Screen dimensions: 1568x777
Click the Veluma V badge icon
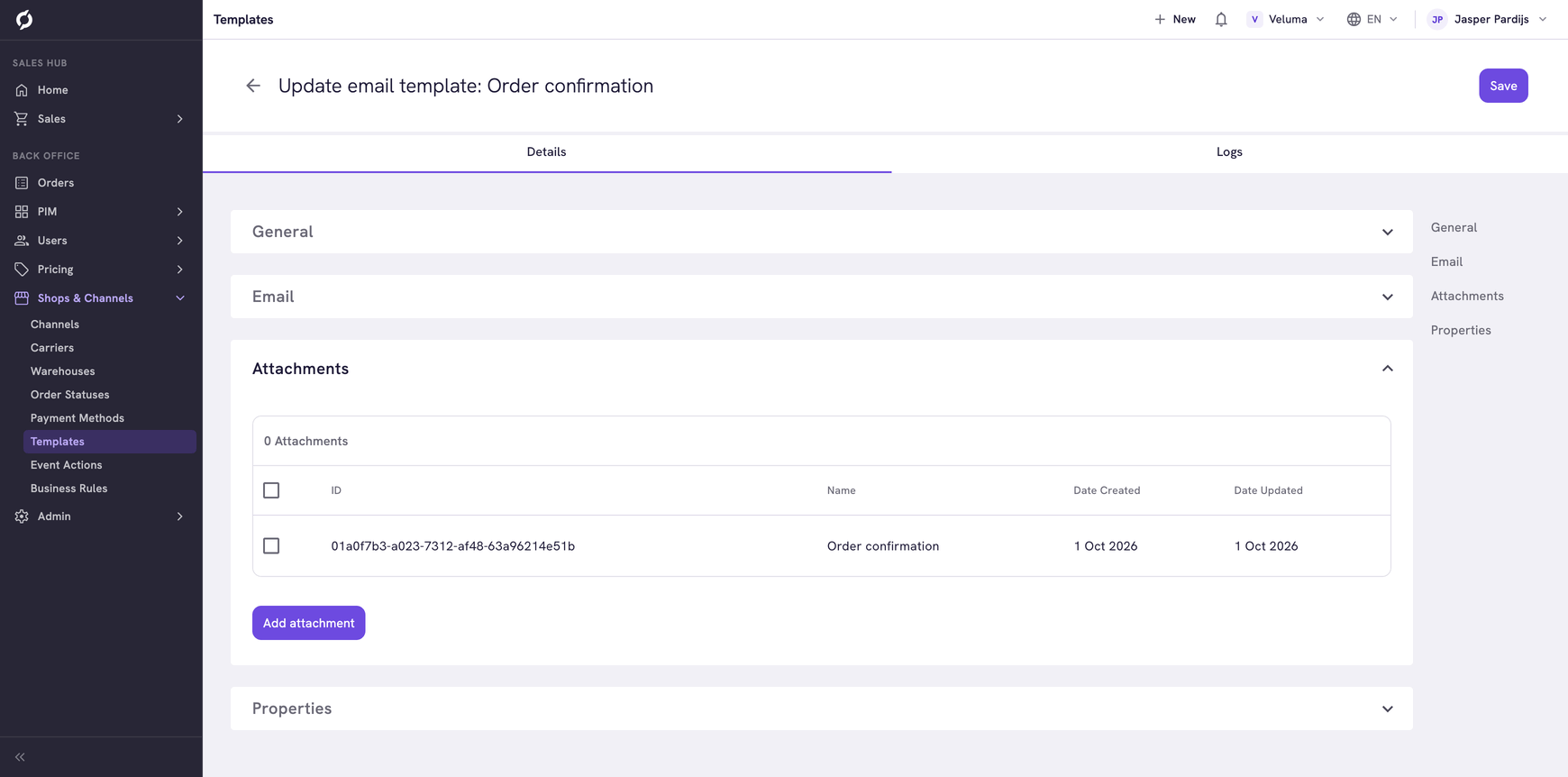[1254, 19]
